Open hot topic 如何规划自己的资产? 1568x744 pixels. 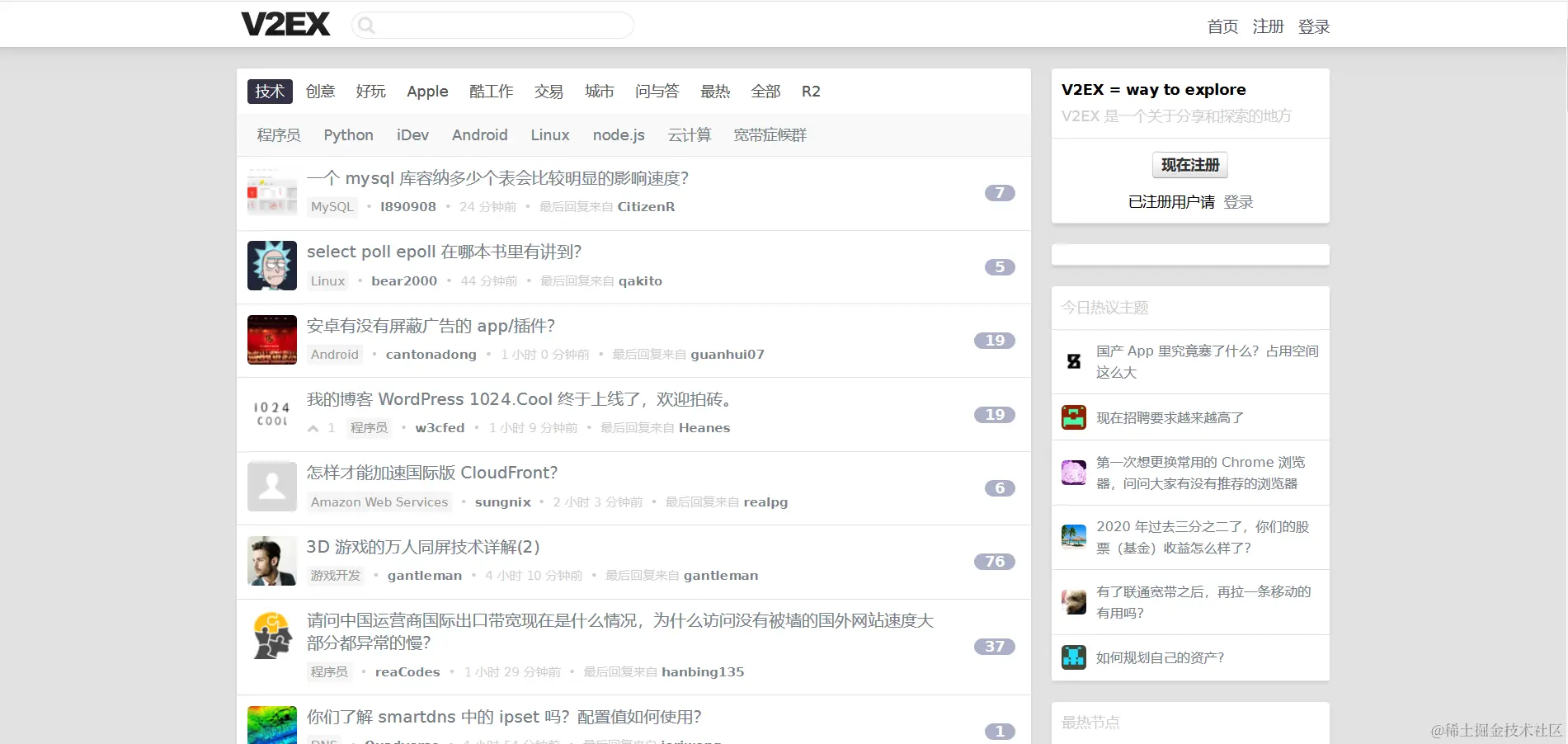click(1160, 657)
